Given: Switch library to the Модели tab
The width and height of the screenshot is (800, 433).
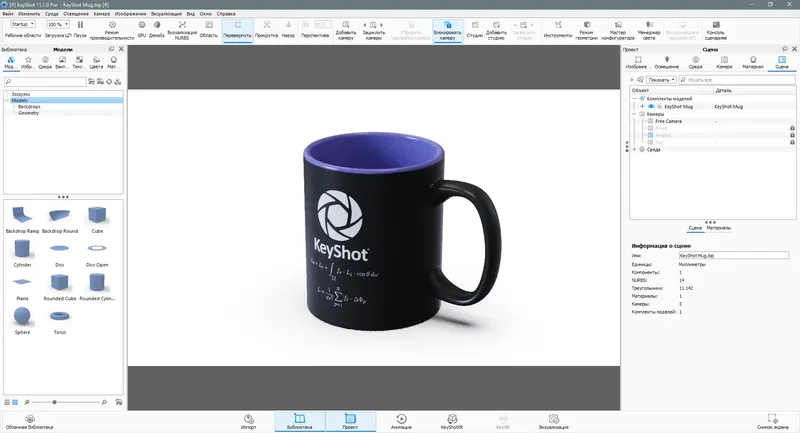Looking at the screenshot, I should (11, 63).
